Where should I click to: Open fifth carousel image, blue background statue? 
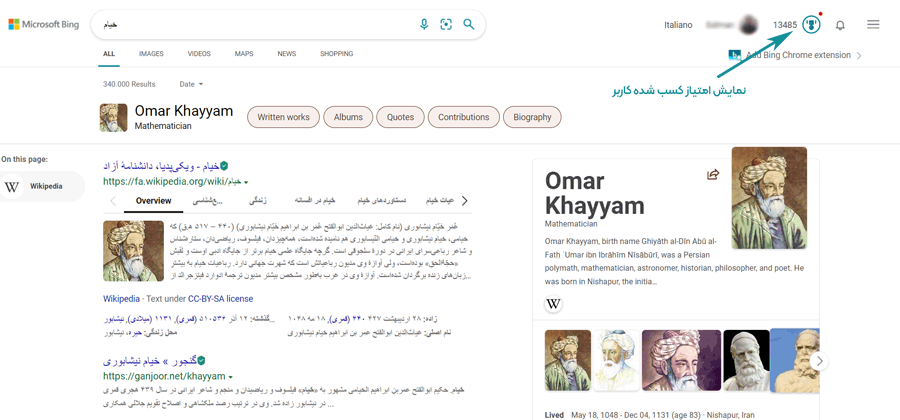click(x=794, y=360)
